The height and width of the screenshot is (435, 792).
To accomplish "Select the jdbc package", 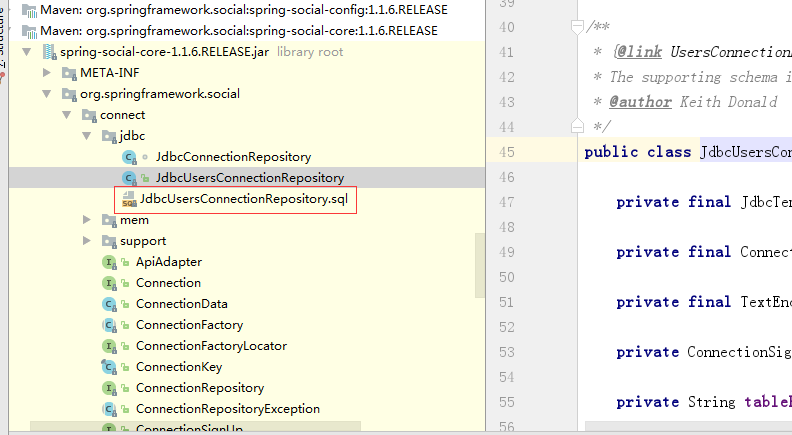I will click(132, 135).
